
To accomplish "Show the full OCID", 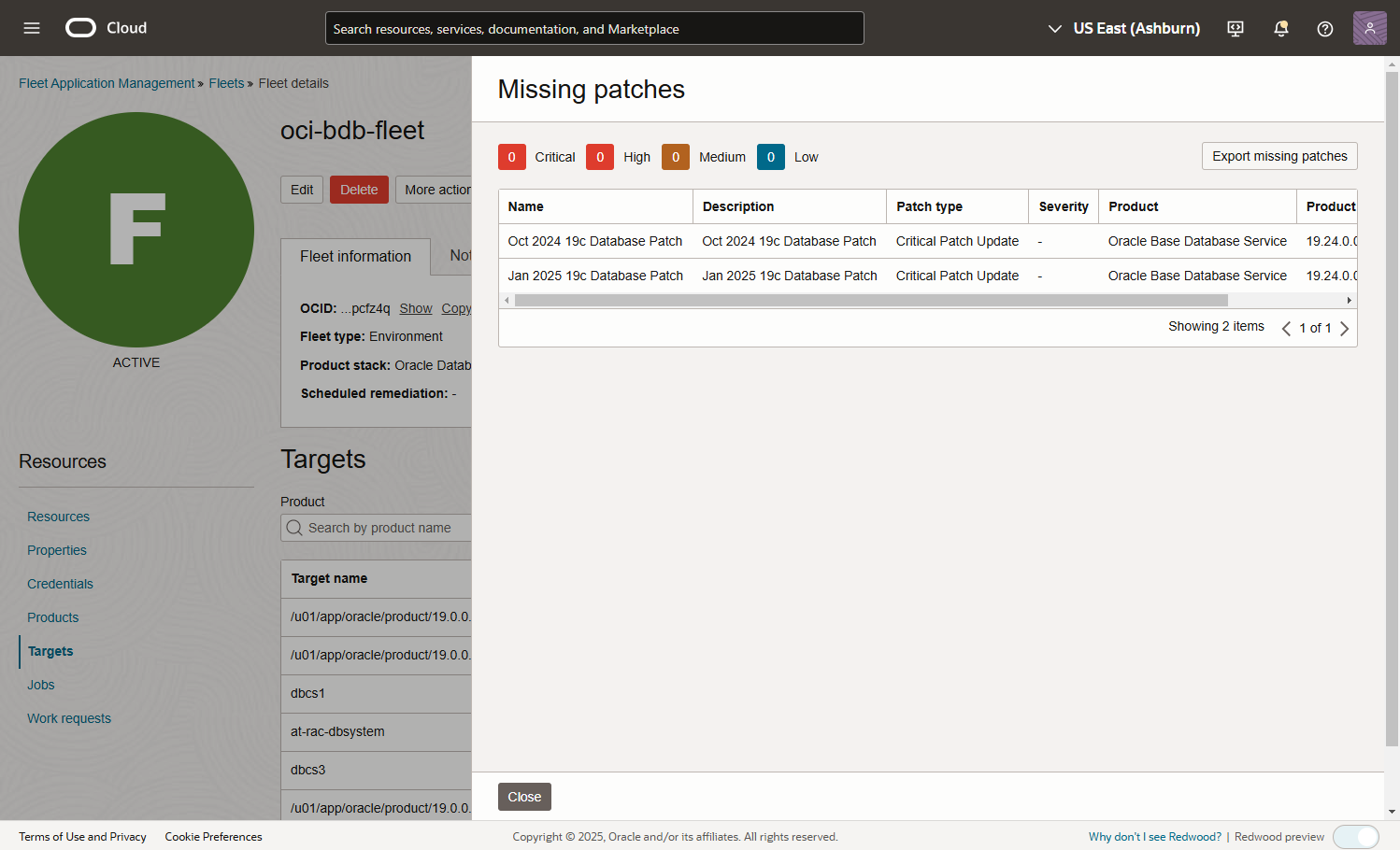I will point(416,308).
